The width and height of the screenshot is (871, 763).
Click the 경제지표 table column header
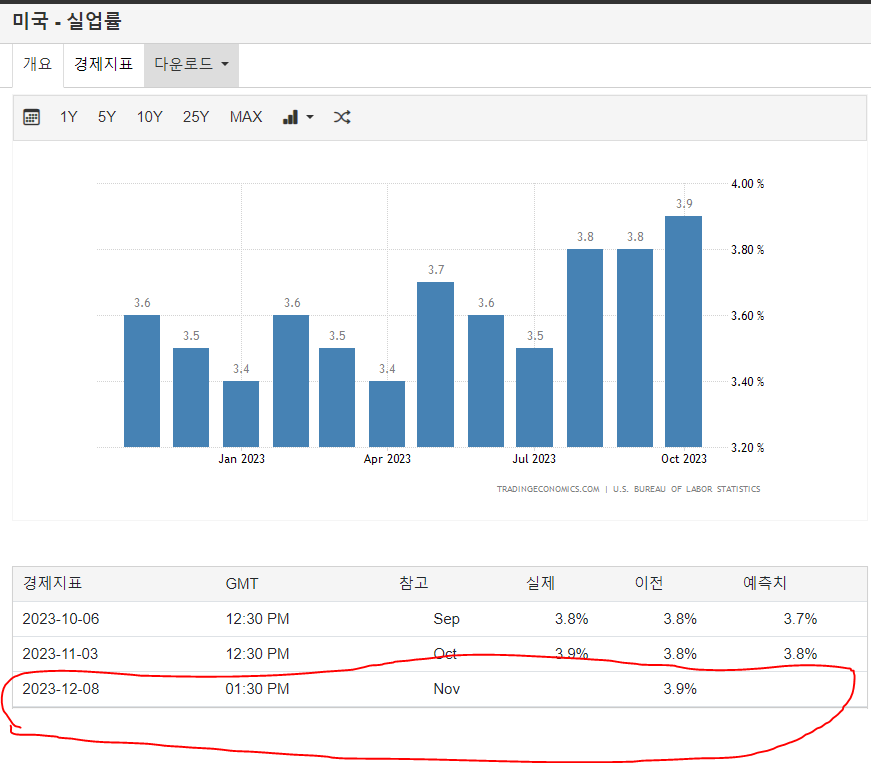[x=52, y=583]
